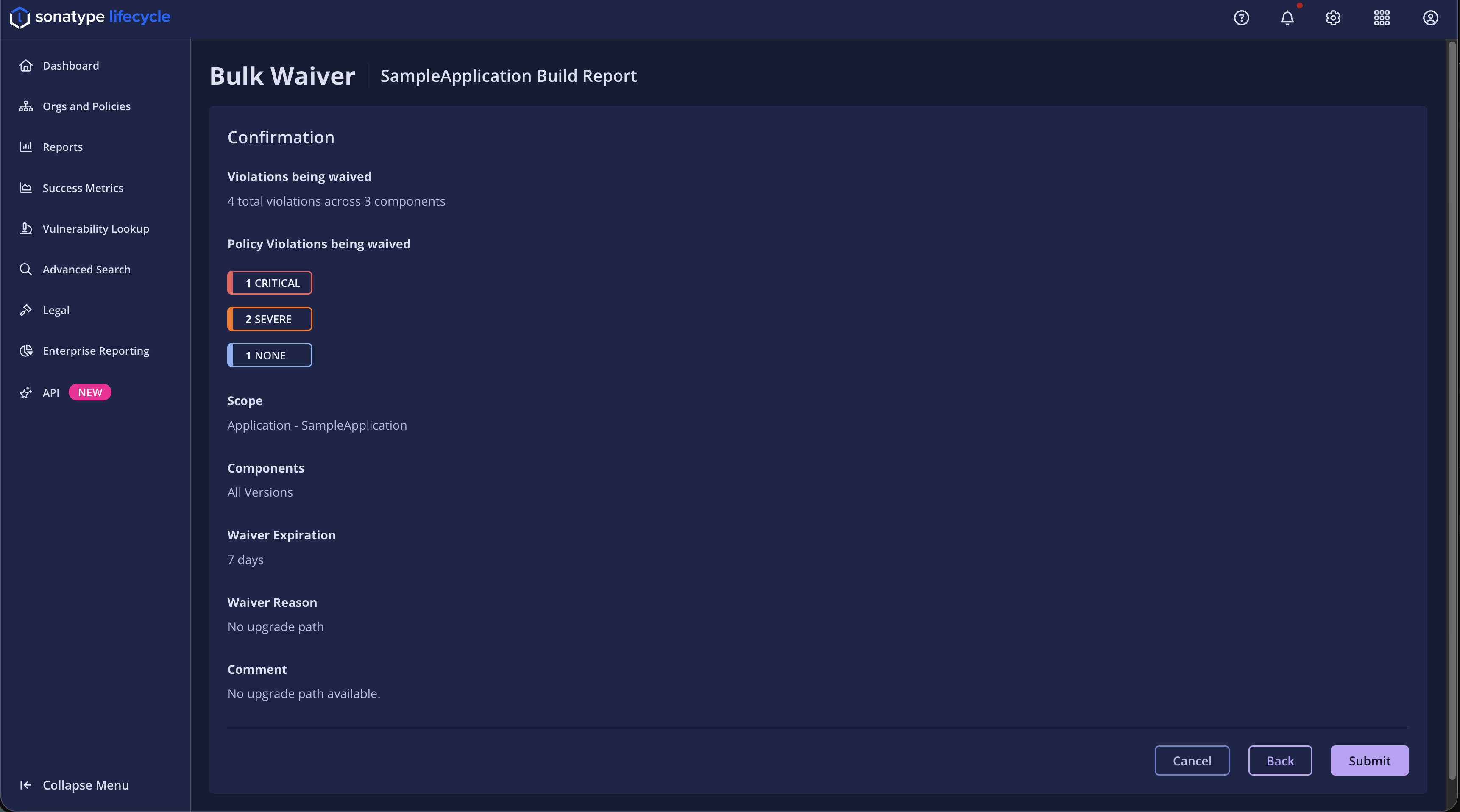Open the Reports section
1460x812 pixels.
(62, 147)
